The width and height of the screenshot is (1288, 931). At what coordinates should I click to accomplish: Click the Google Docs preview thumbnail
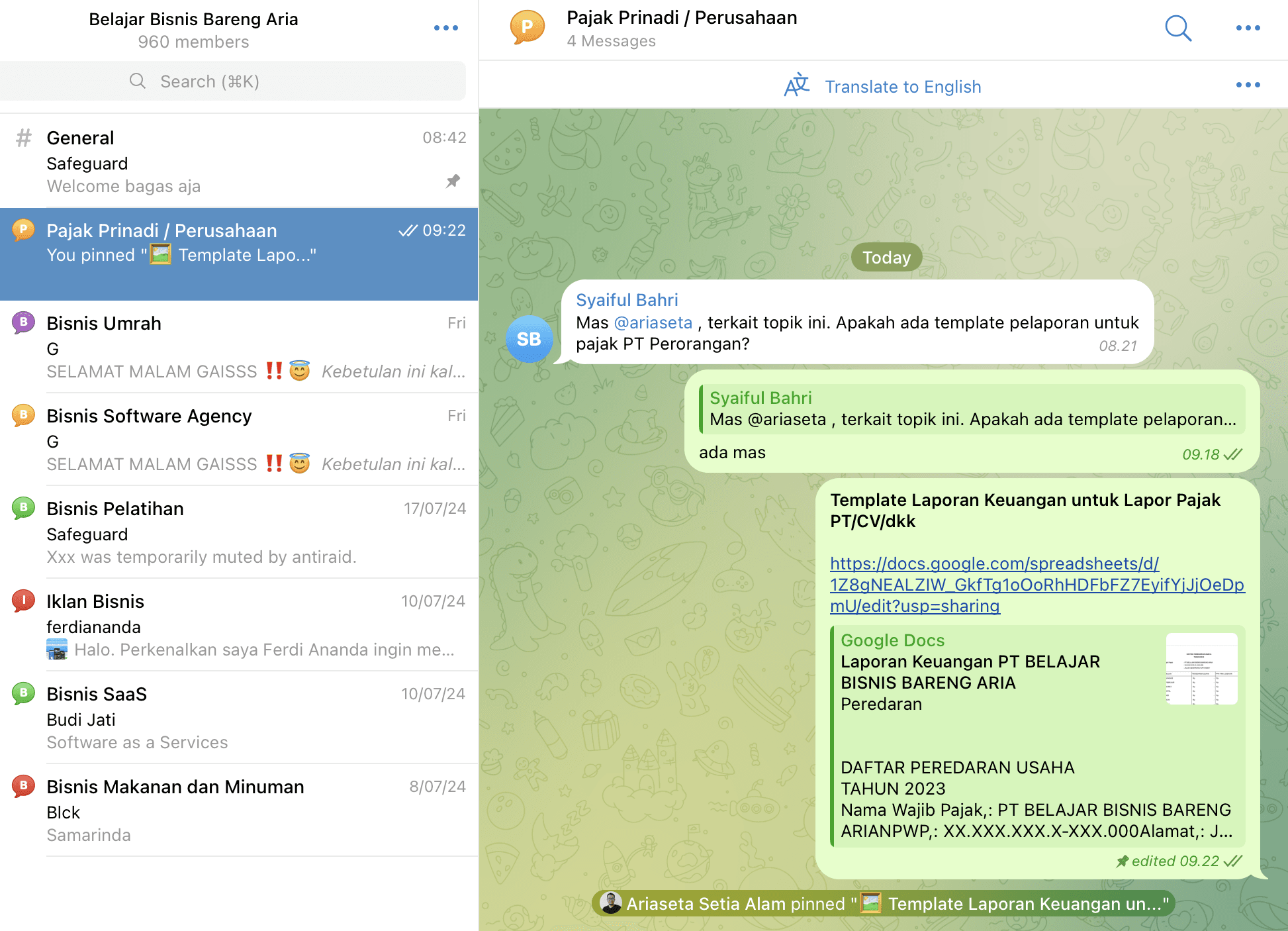(x=1201, y=669)
